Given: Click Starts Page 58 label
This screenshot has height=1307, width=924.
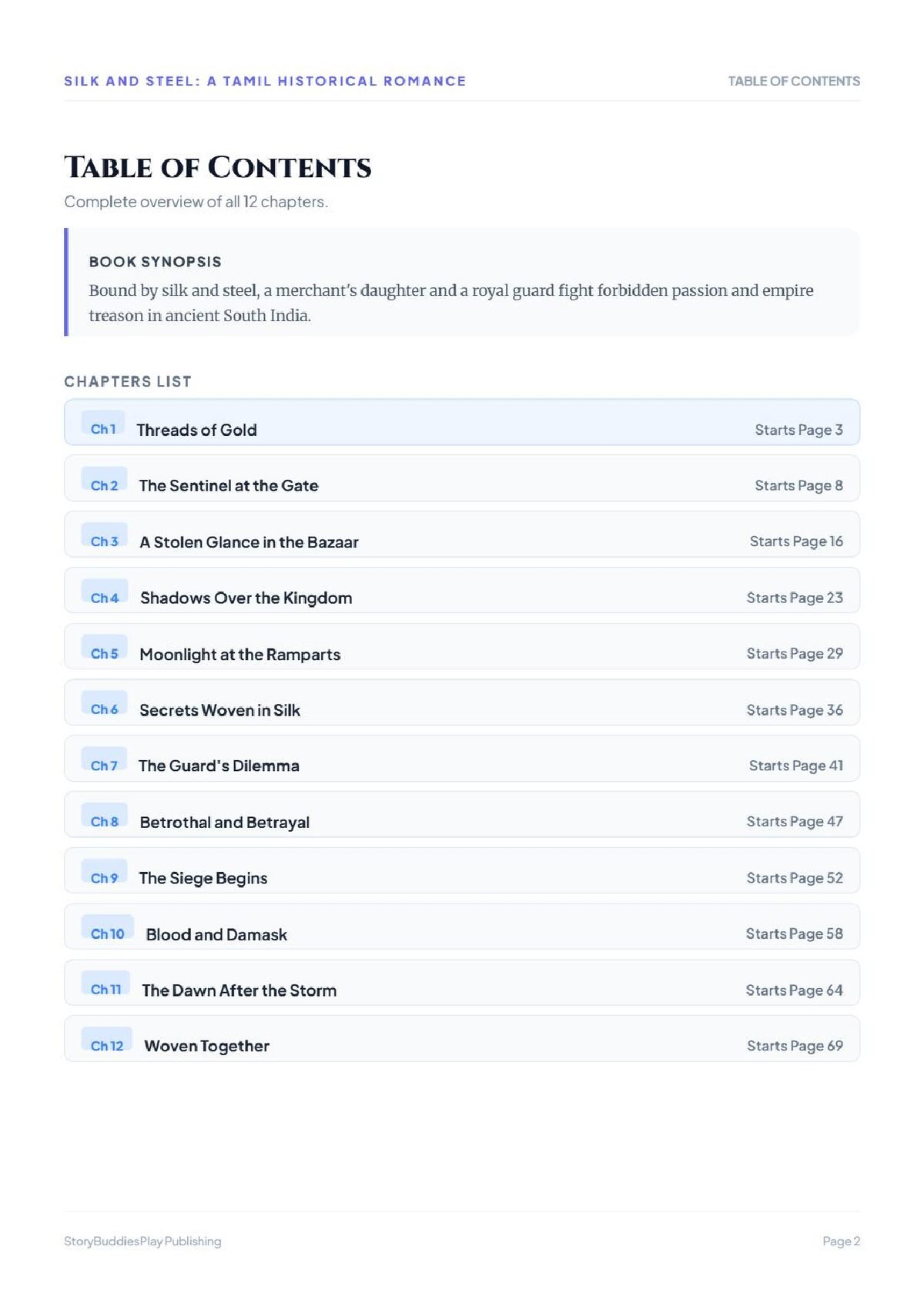Looking at the screenshot, I should (x=794, y=933).
